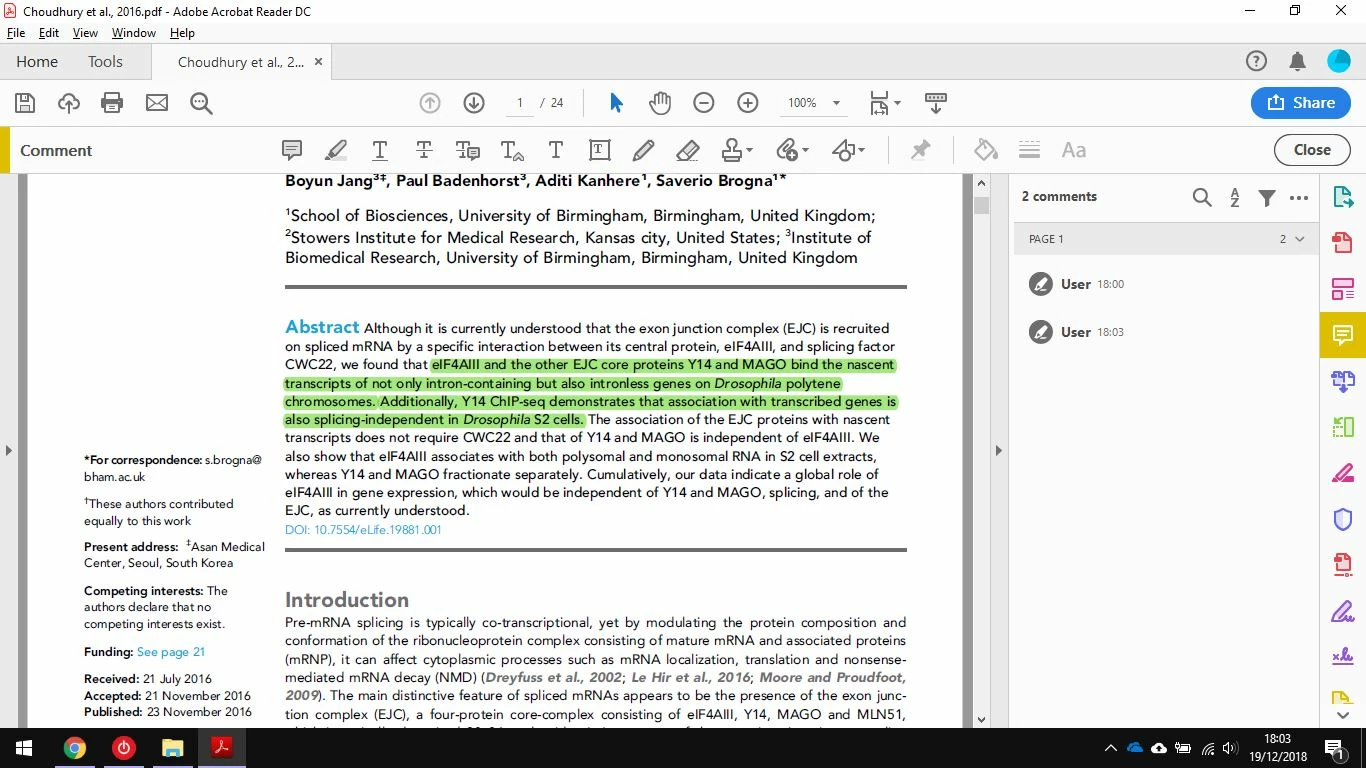The width and height of the screenshot is (1366, 768).
Task: Open the shield Protect tool in the right rail
Action: click(x=1343, y=519)
